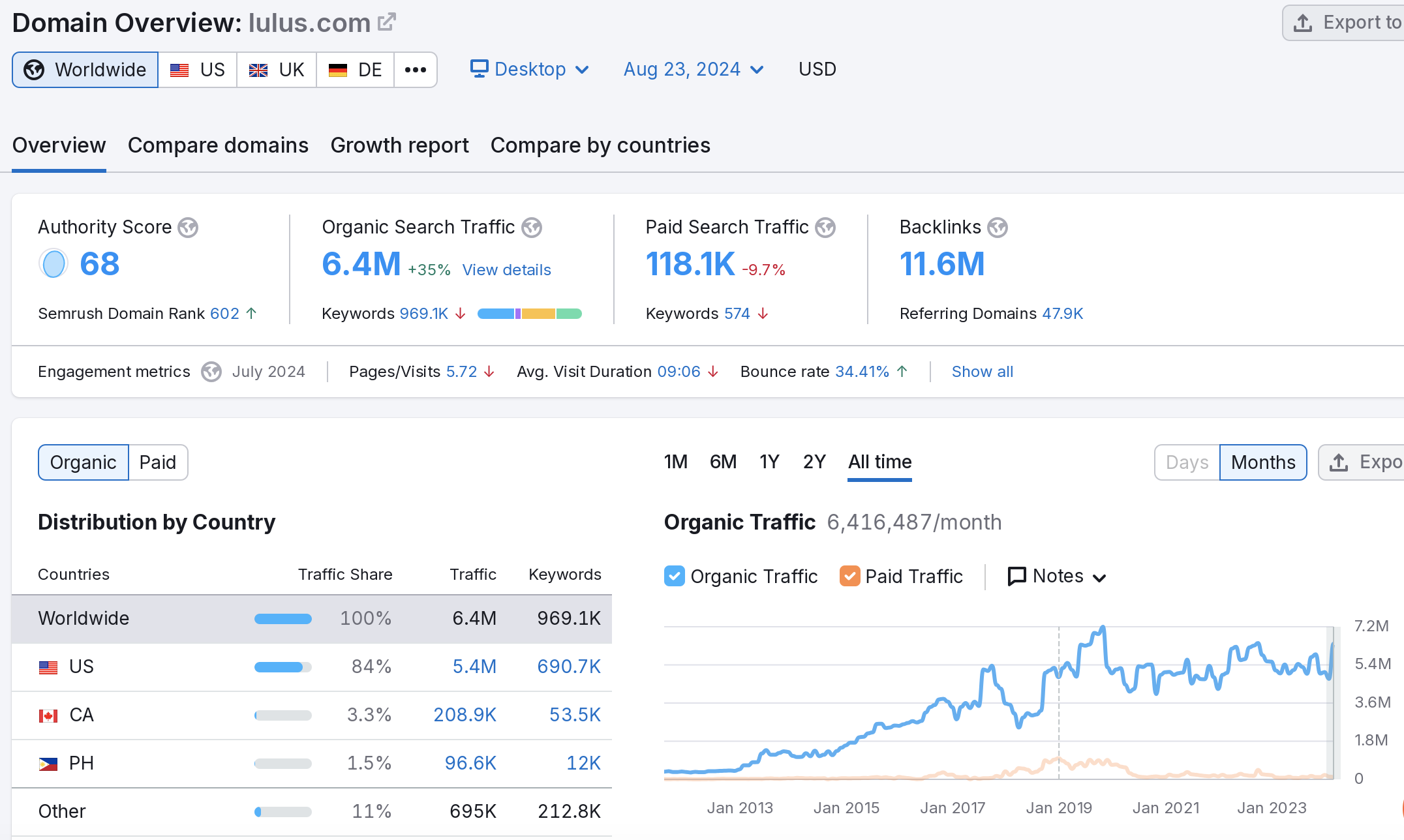Viewport: 1404px width, 840px height.
Task: Click the Authority Score circle indicator
Action: tap(53, 264)
